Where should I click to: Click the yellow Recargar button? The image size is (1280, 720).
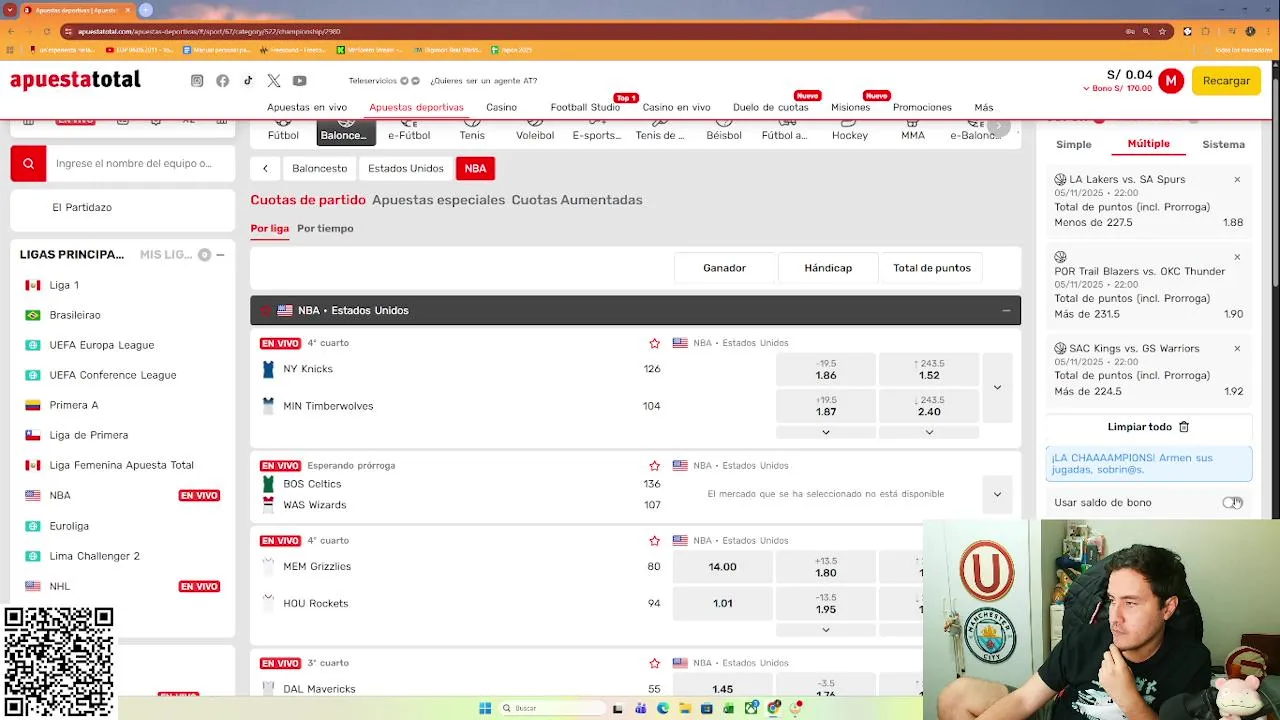pyautogui.click(x=1226, y=81)
